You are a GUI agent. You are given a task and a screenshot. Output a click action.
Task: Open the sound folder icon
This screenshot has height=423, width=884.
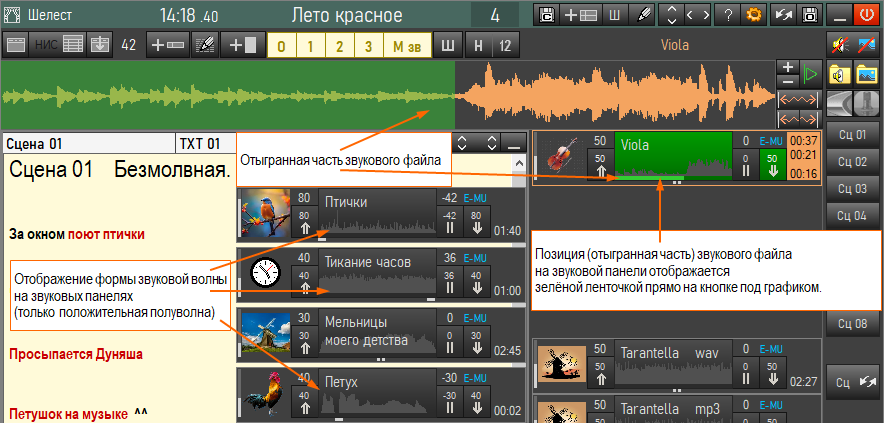[841, 74]
